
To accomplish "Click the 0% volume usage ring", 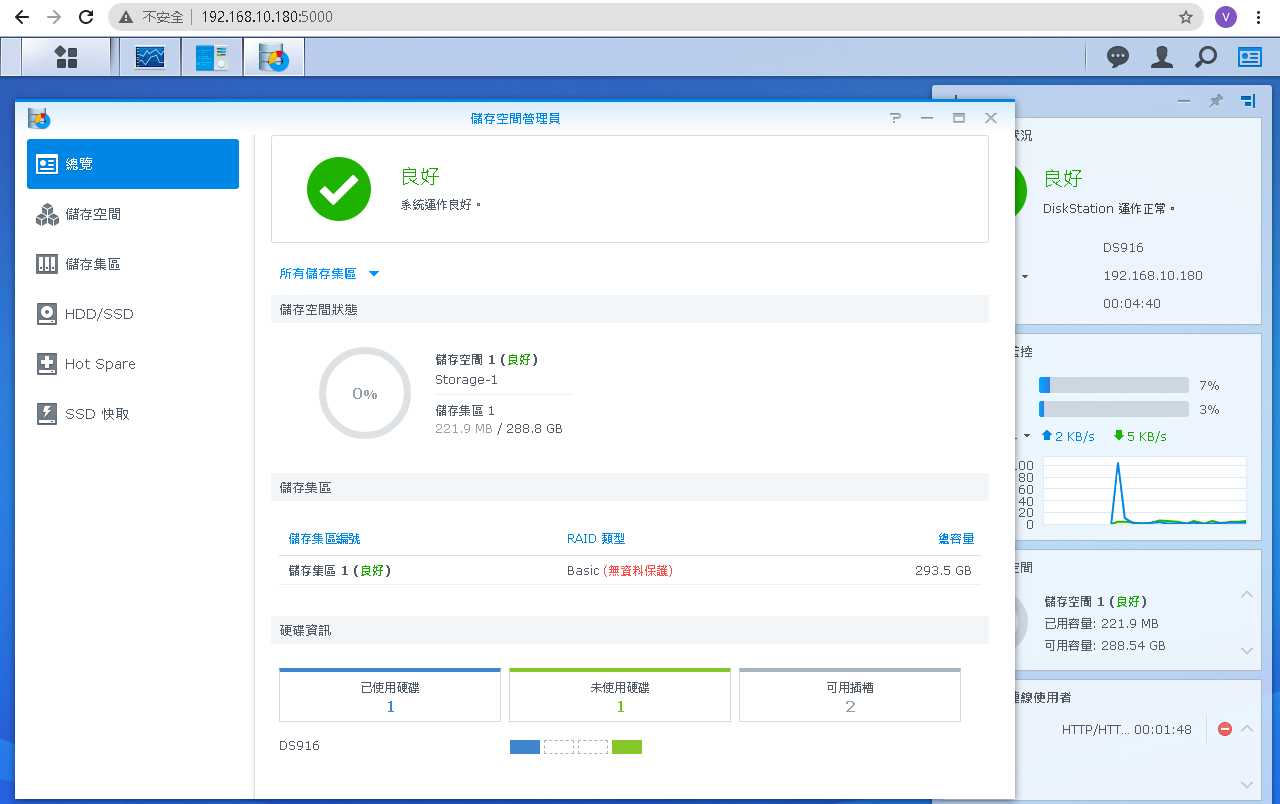I will 365,393.
